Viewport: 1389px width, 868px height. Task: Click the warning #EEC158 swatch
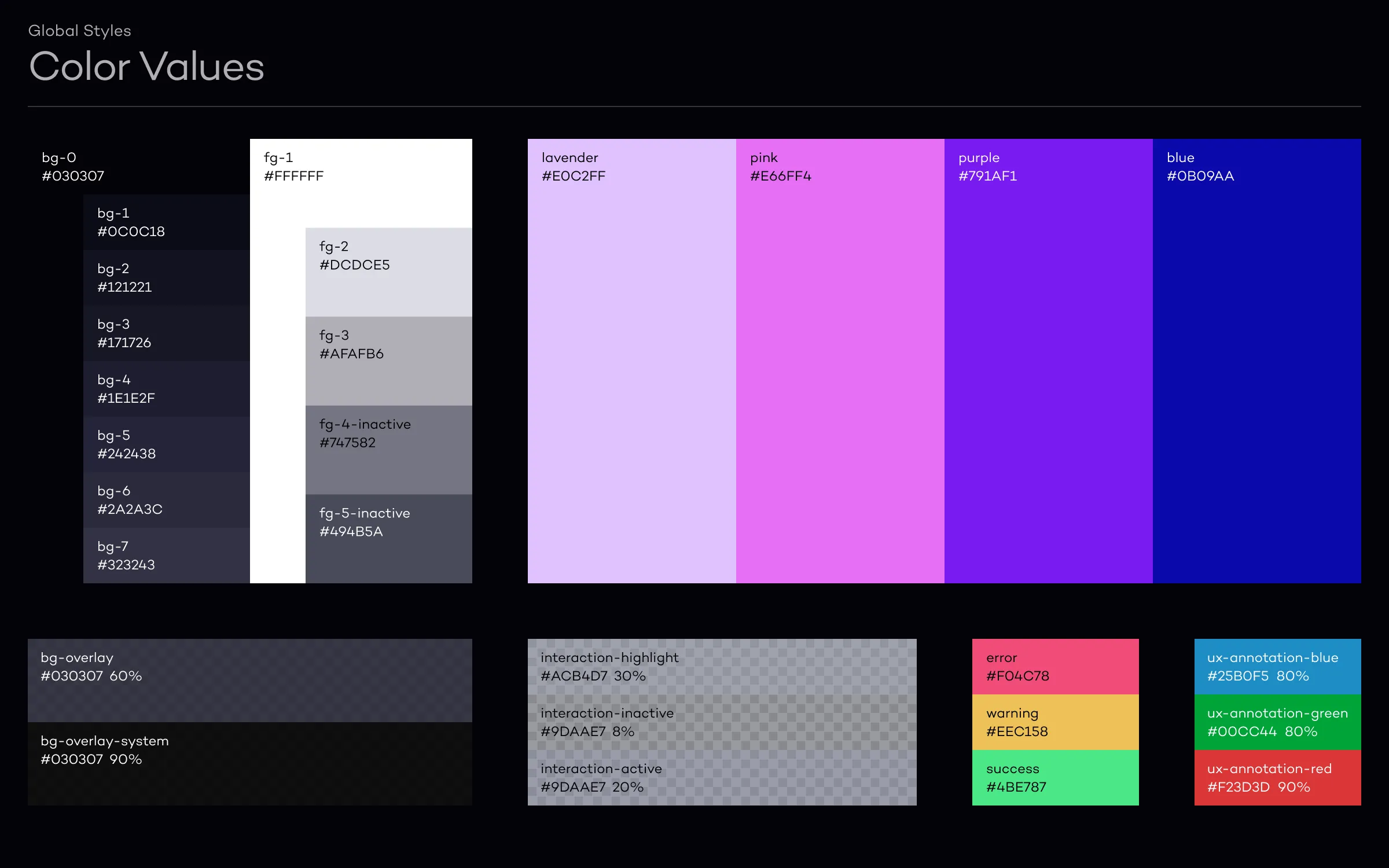click(1054, 722)
